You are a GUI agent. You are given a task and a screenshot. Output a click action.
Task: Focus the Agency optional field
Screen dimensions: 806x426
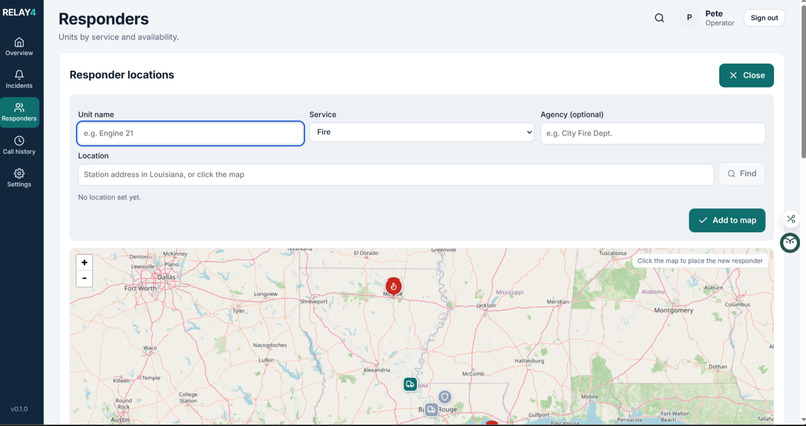pos(653,134)
